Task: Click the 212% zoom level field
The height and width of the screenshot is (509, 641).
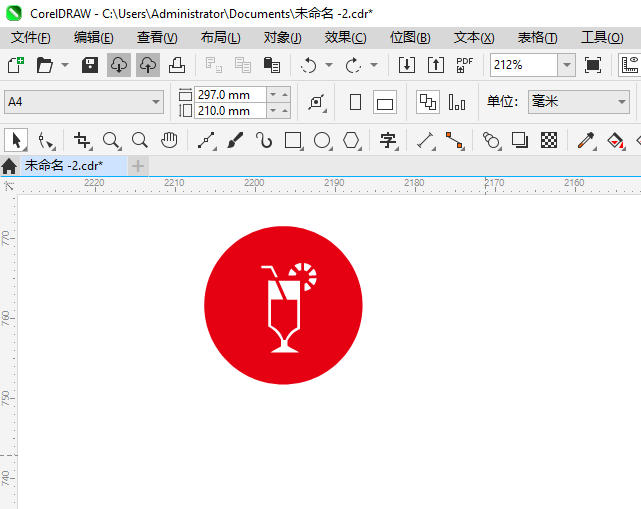Action: click(524, 65)
